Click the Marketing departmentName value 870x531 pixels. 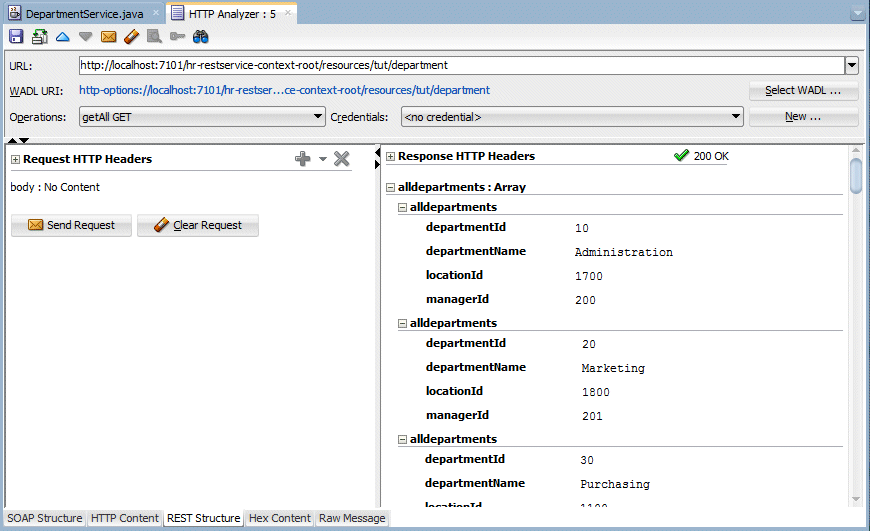click(613, 368)
